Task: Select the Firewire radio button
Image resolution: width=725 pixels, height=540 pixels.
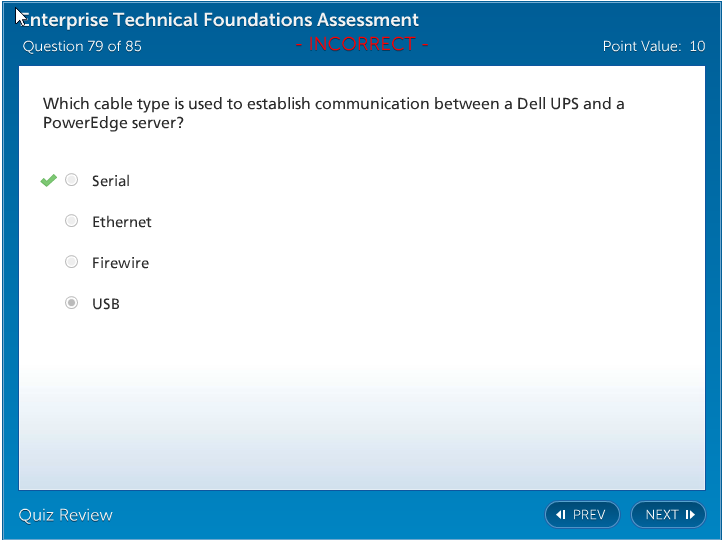Action: click(x=72, y=263)
